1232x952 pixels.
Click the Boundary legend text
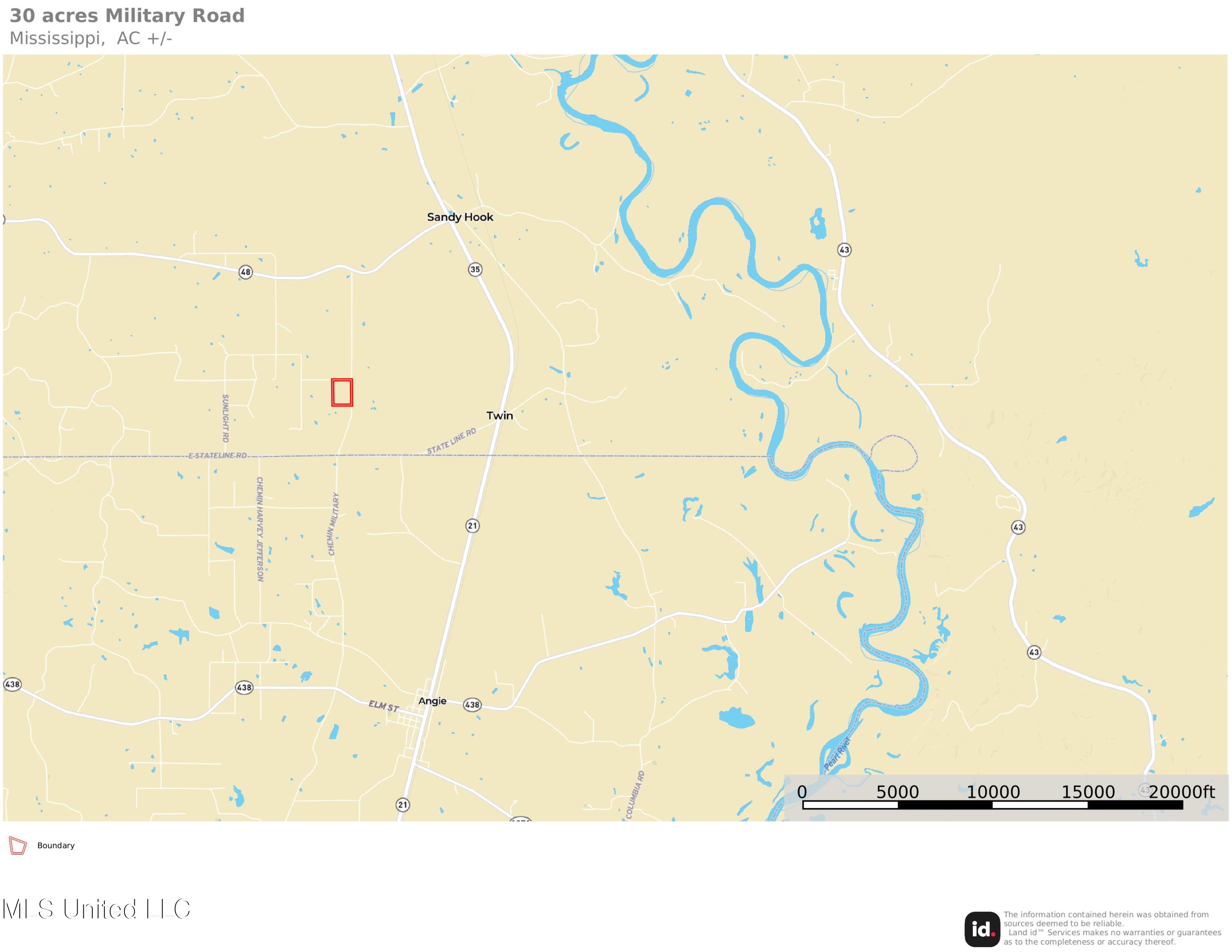click(x=56, y=845)
